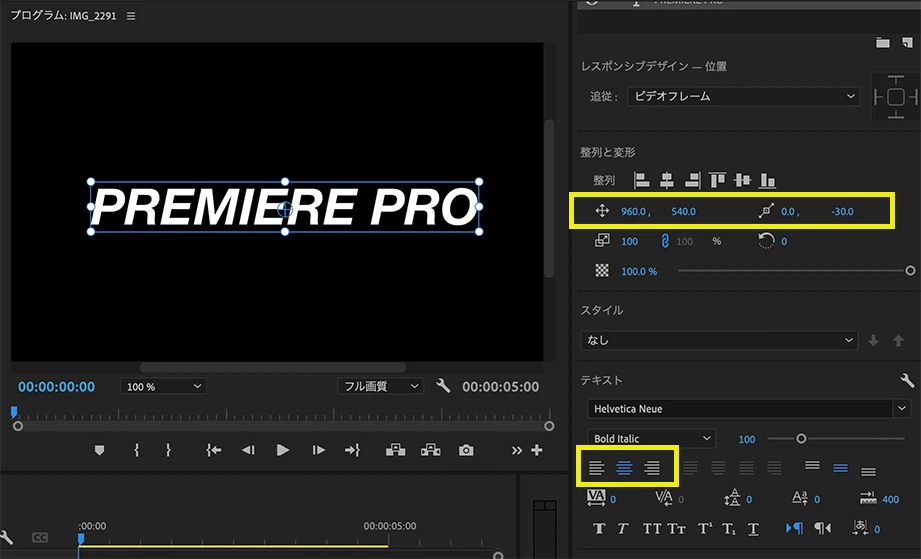This screenshot has height=559, width=921.
Task: Open the フル画質 playback resolution dropdown
Action: [x=380, y=386]
